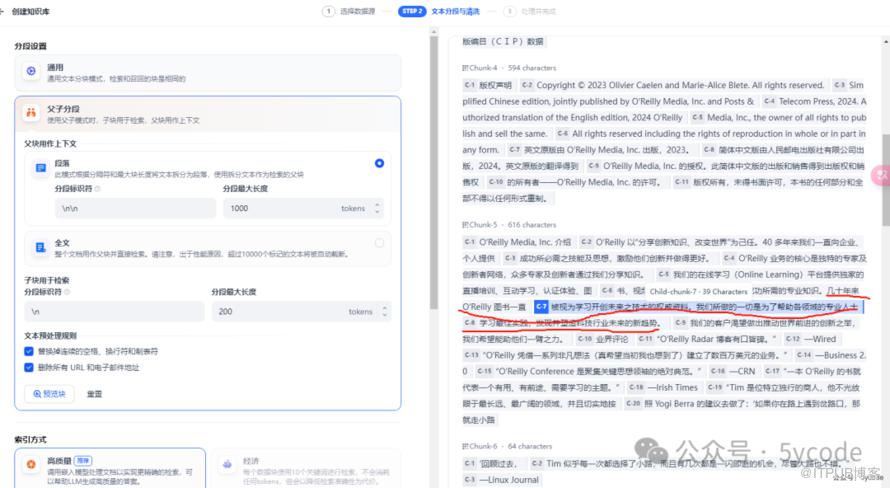Choose the 经济 index method card
This screenshot has height=488, width=890.
307,468
